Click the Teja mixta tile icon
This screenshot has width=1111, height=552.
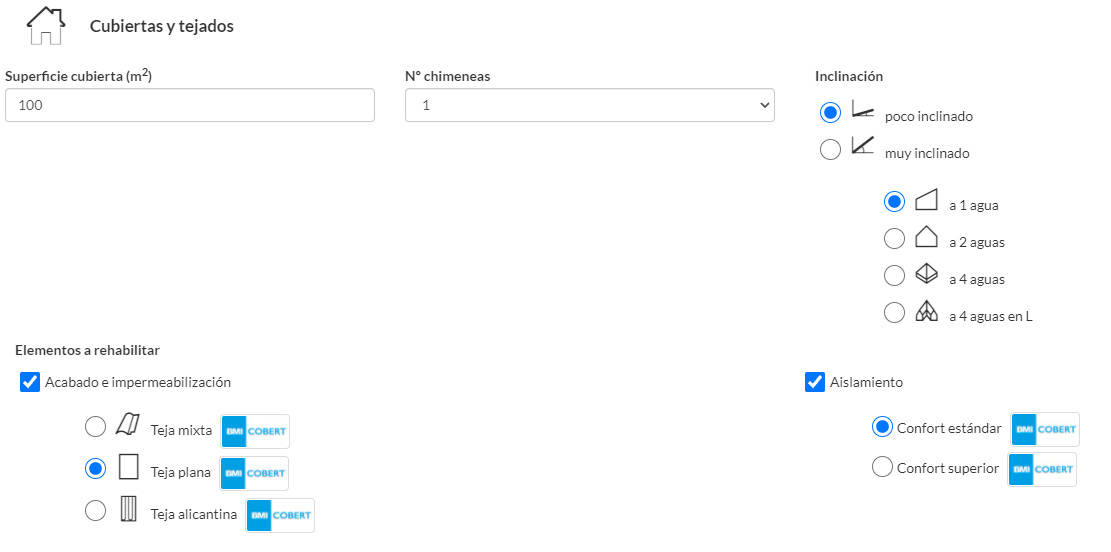(x=127, y=425)
